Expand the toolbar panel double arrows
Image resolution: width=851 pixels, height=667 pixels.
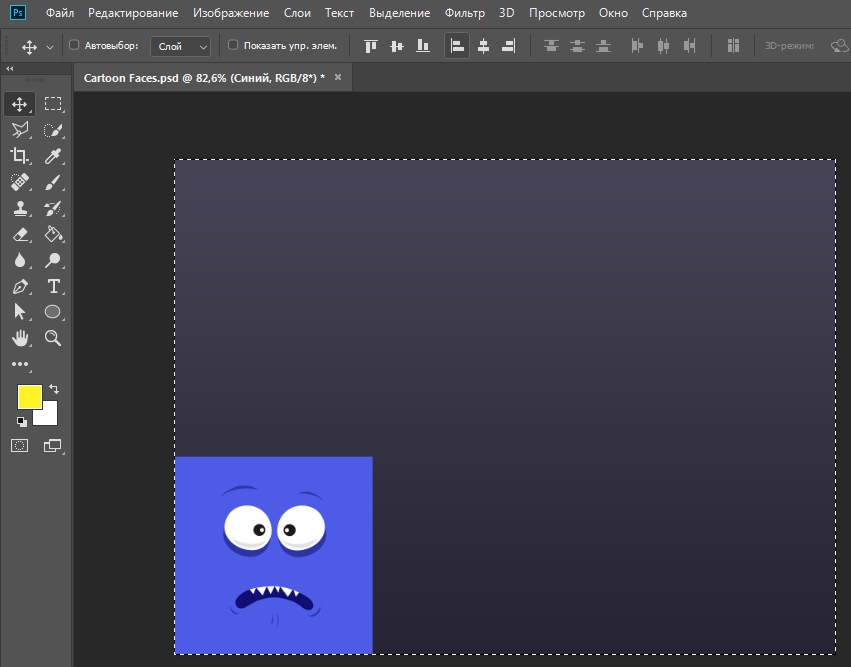pos(10,69)
